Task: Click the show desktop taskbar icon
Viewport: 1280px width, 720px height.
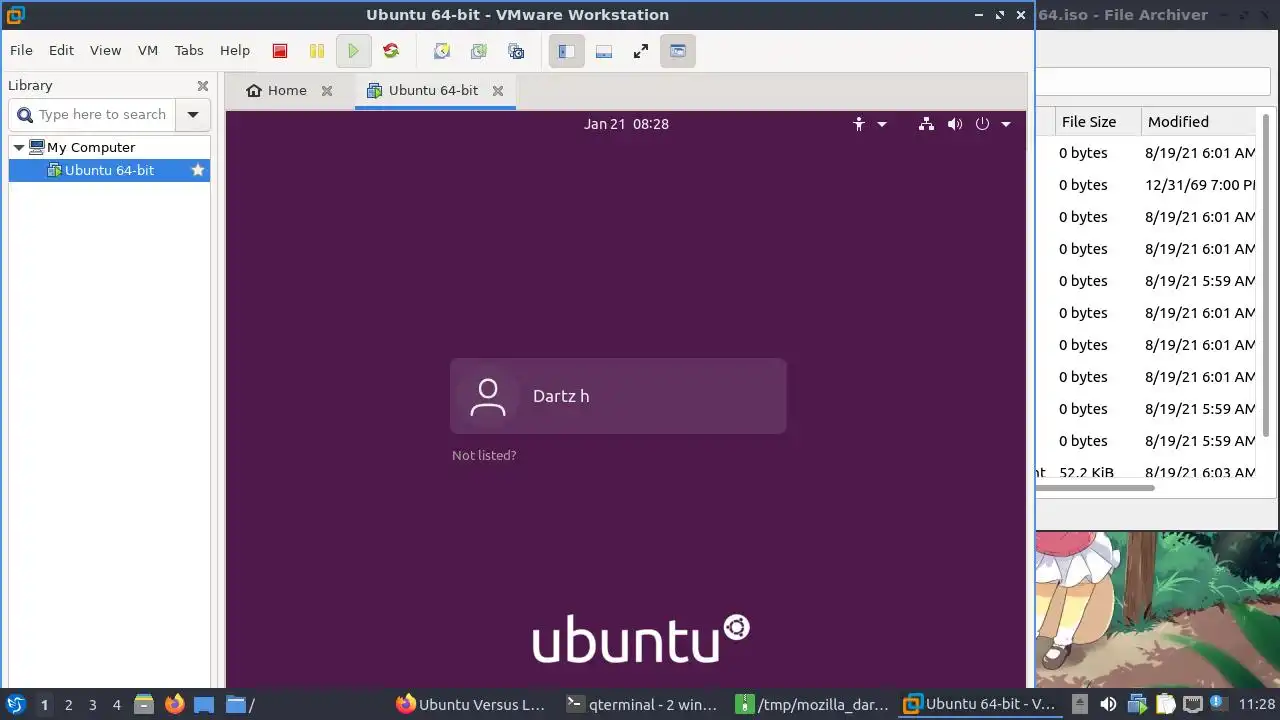Action: (204, 705)
